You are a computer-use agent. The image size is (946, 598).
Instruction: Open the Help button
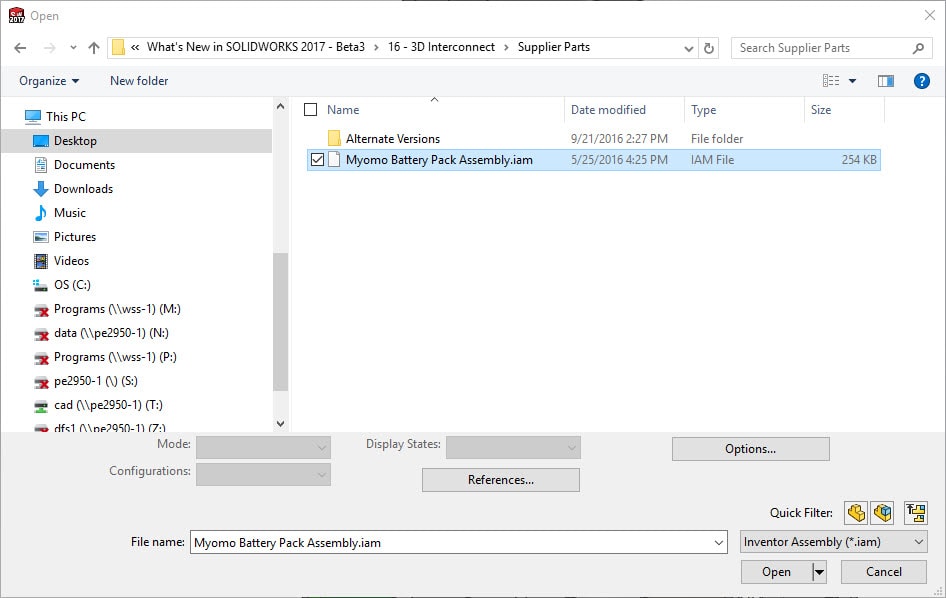(921, 81)
